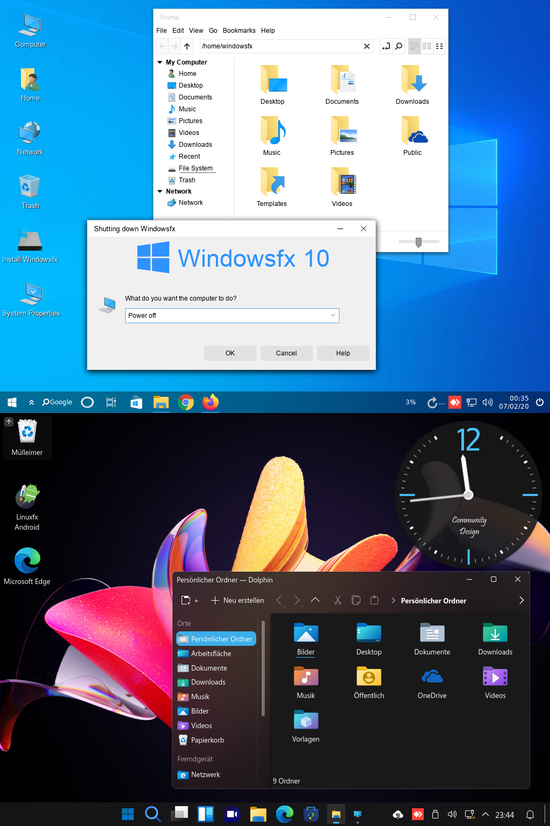Open the OneDrive folder in Dolphin
This screenshot has height=826, width=550.
[x=432, y=683]
